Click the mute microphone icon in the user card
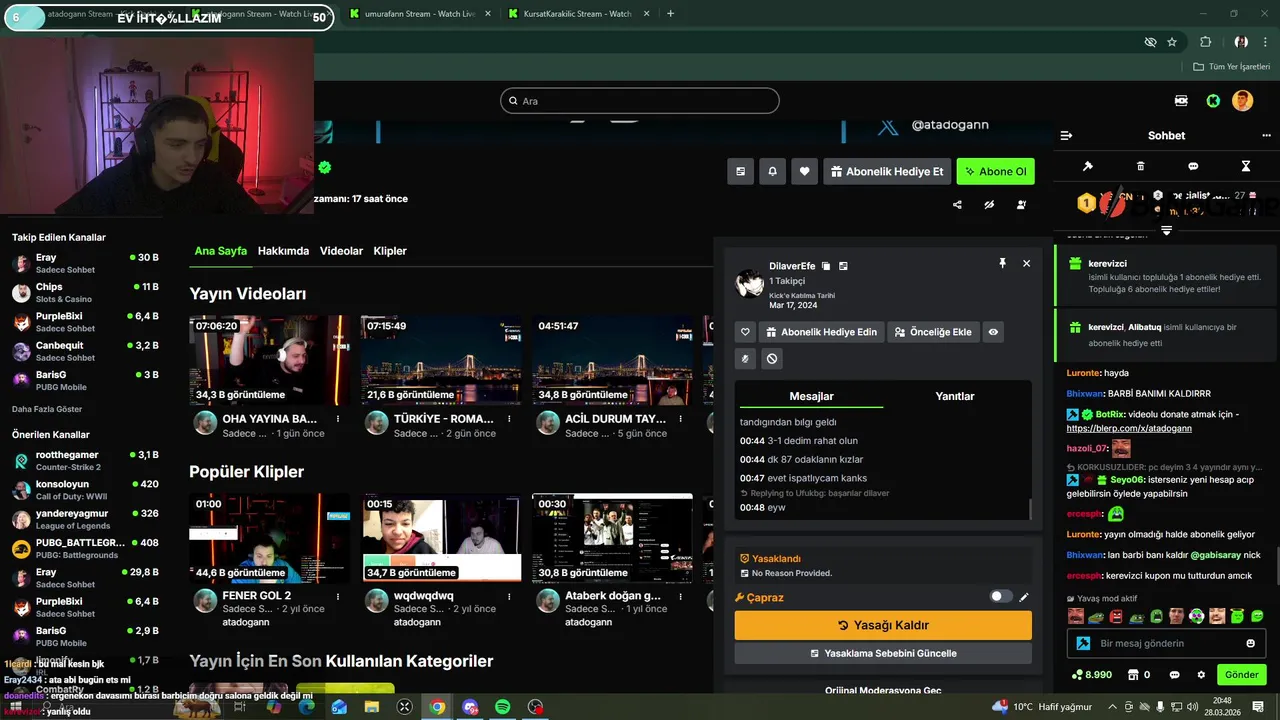The image size is (1280, 720). 745,358
